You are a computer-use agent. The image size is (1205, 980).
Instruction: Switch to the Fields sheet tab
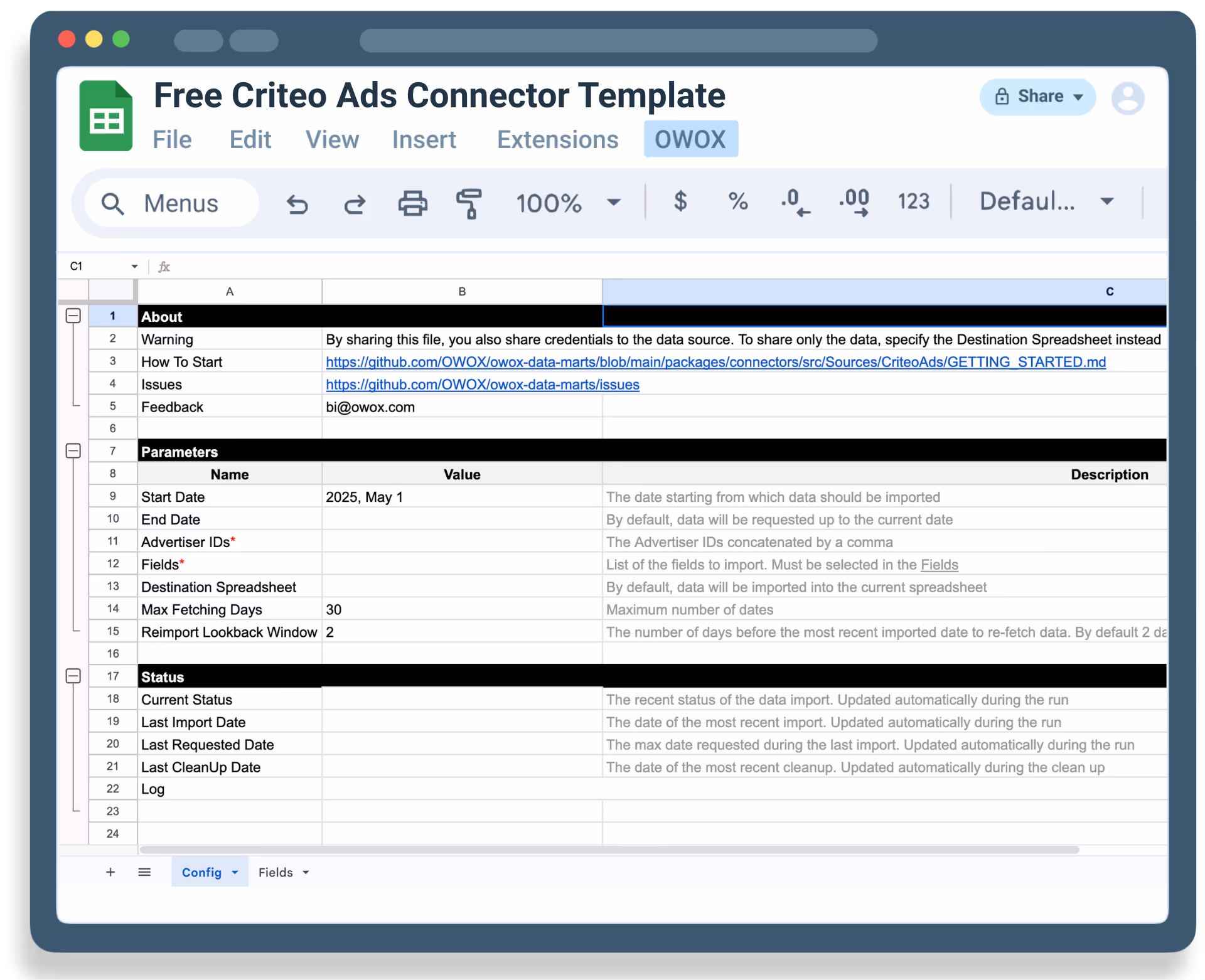[276, 872]
